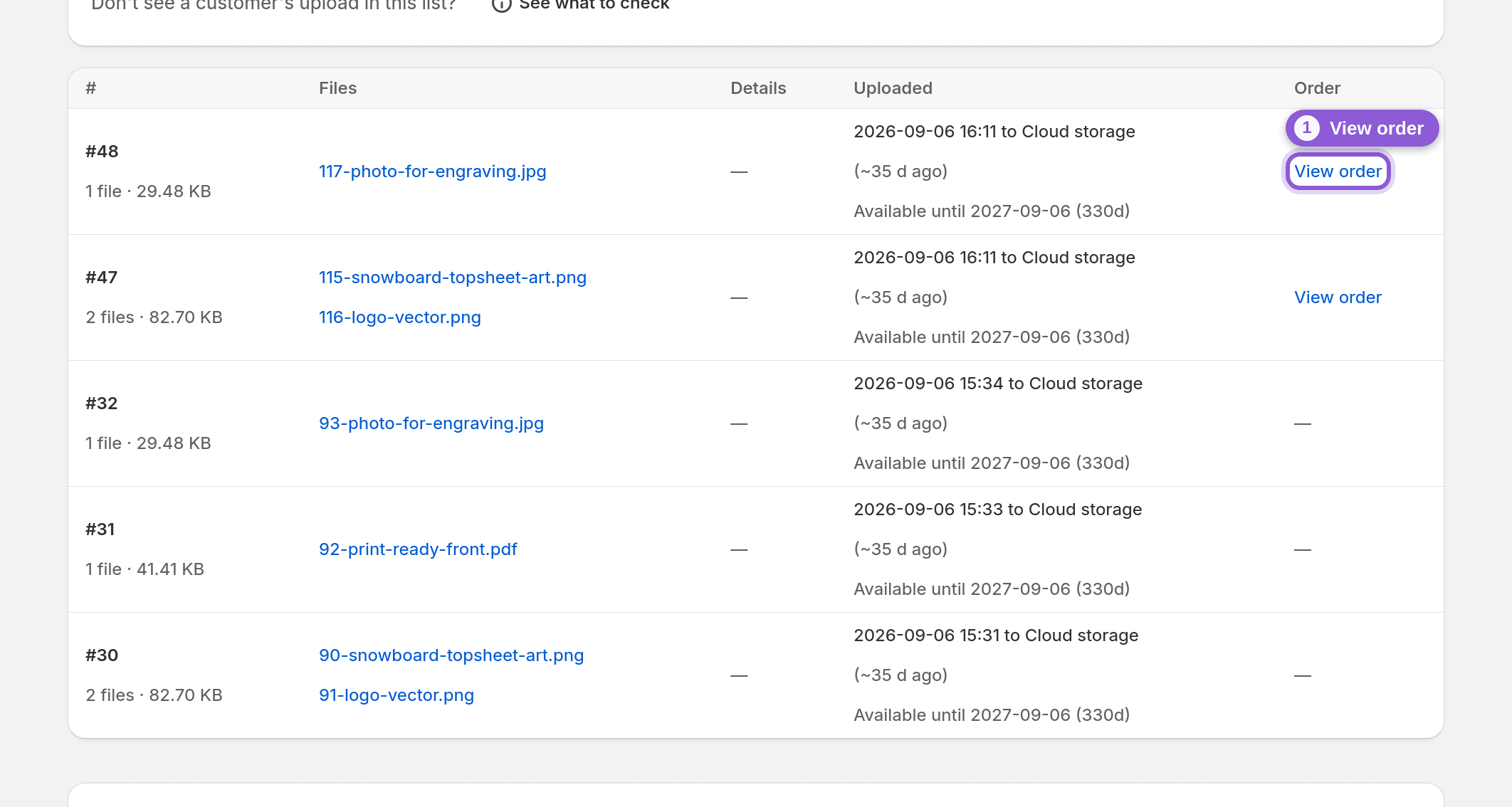Viewport: 1512px width, 807px height.
Task: Select upload number #47
Action: [101, 278]
